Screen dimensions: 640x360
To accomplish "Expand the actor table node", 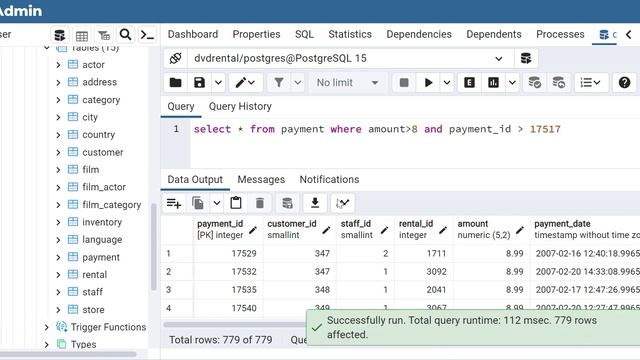I will point(58,65).
